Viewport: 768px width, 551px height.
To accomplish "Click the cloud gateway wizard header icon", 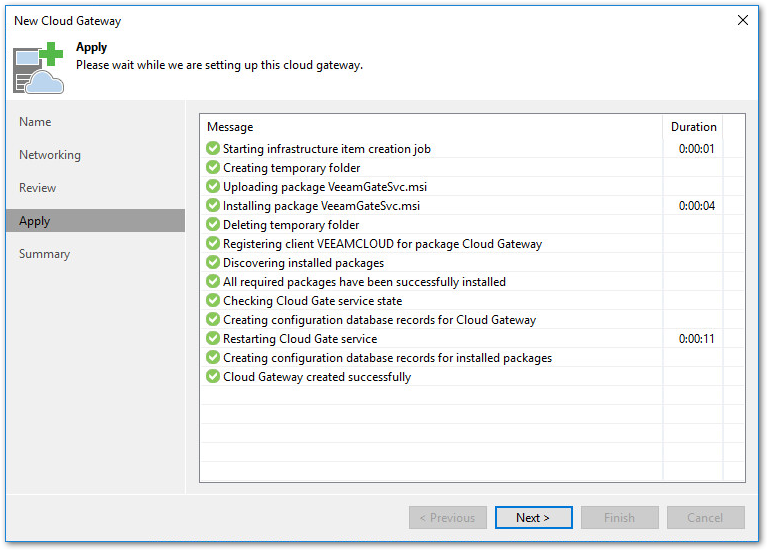I will coord(38,67).
